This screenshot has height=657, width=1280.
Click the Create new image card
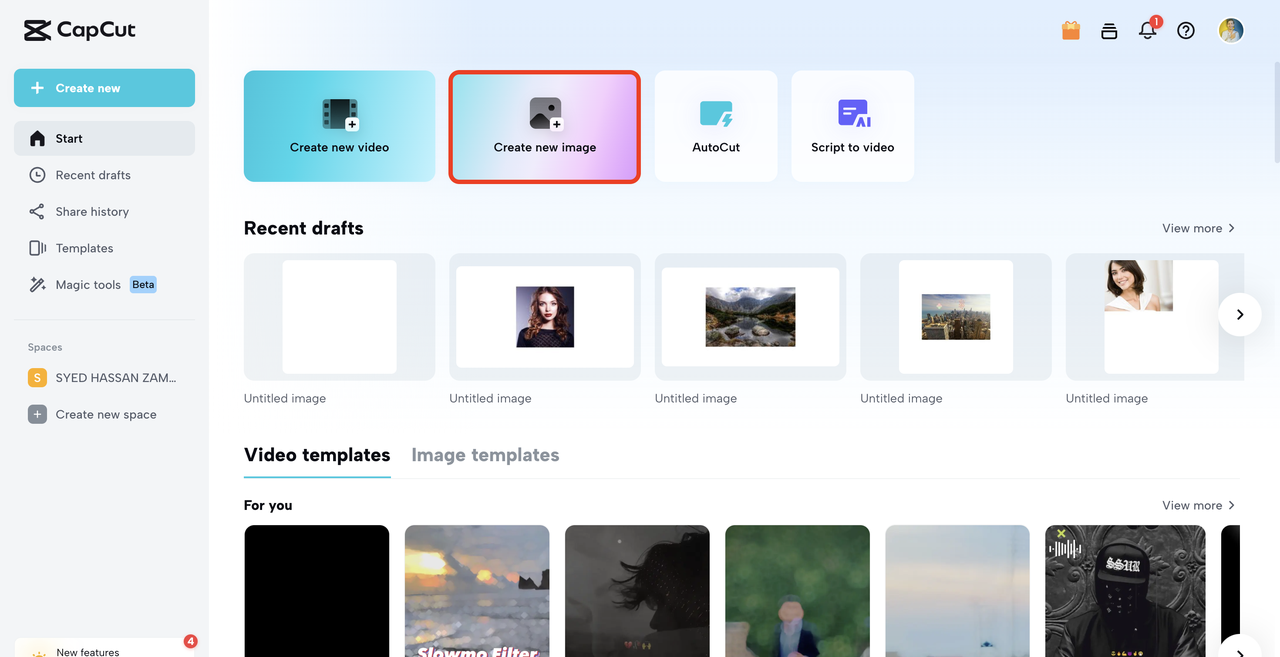(545, 126)
